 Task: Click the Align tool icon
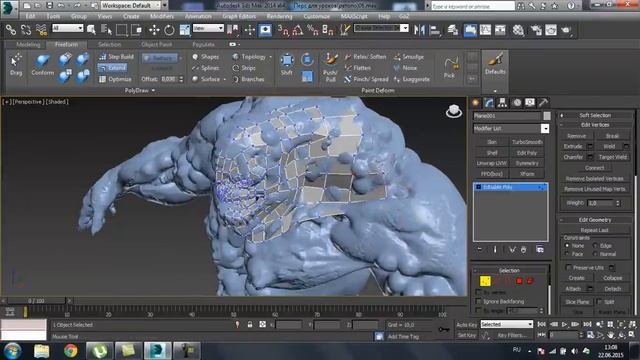coord(435,30)
